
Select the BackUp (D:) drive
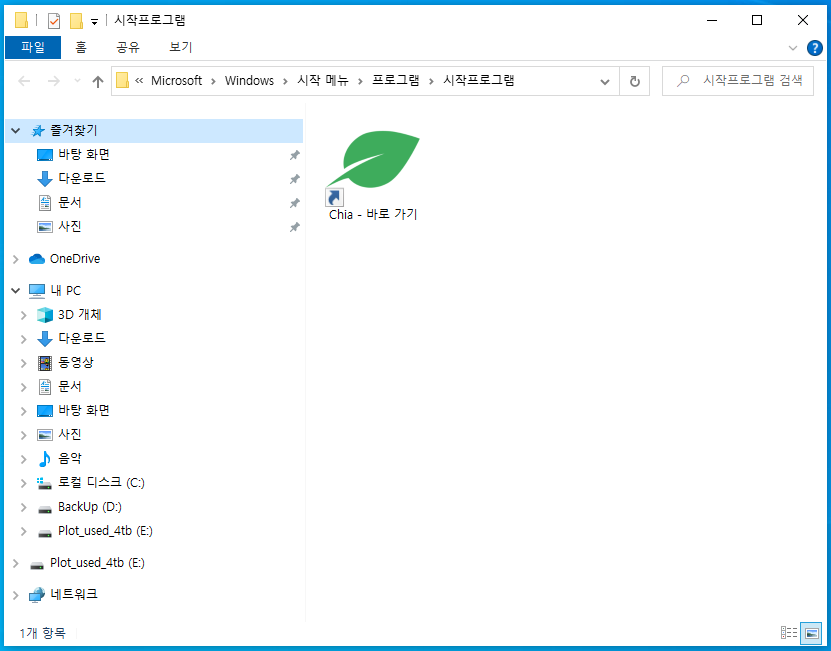pos(90,507)
